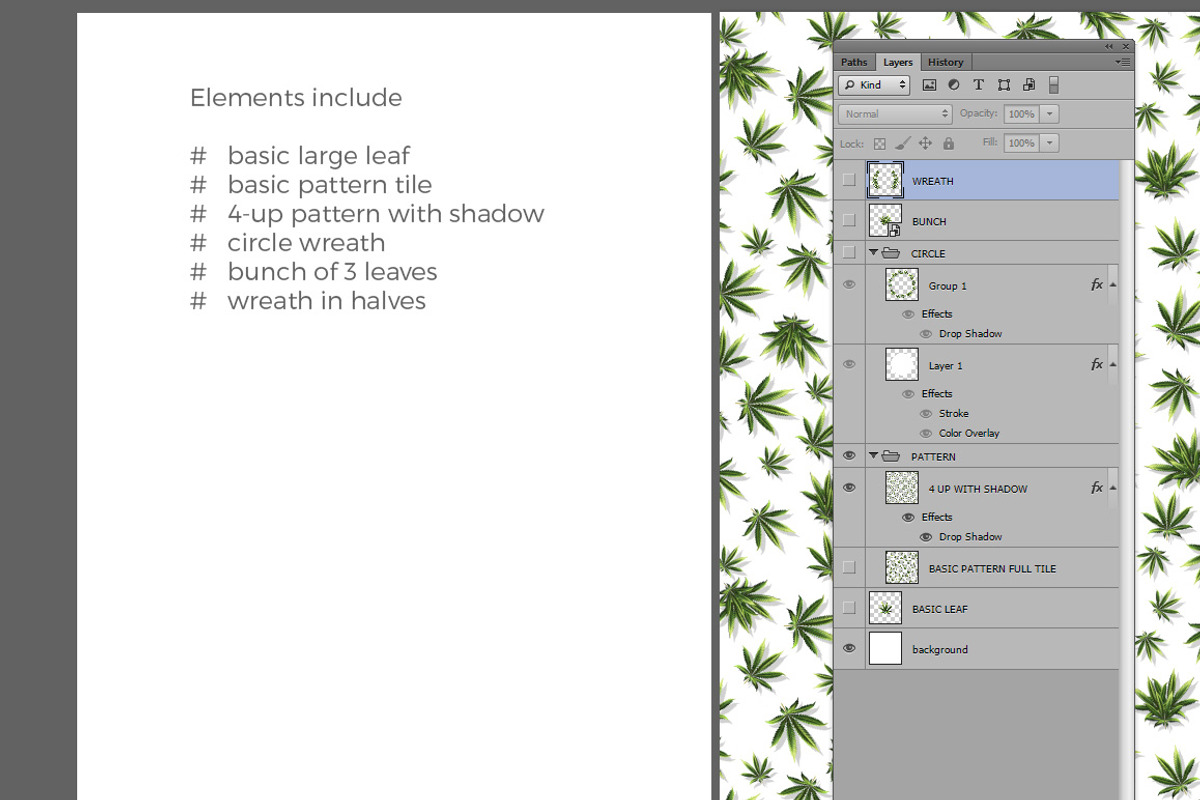Screen dimensions: 1200x800
Task: Filter layers by smart objects icon
Action: pyautogui.click(x=1029, y=86)
